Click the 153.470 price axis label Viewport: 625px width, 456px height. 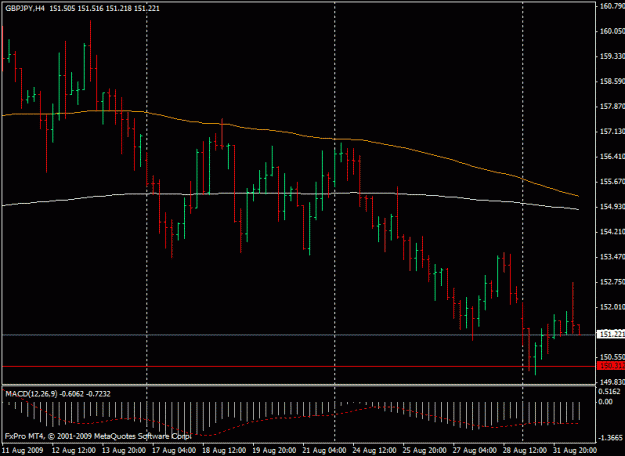tap(612, 257)
